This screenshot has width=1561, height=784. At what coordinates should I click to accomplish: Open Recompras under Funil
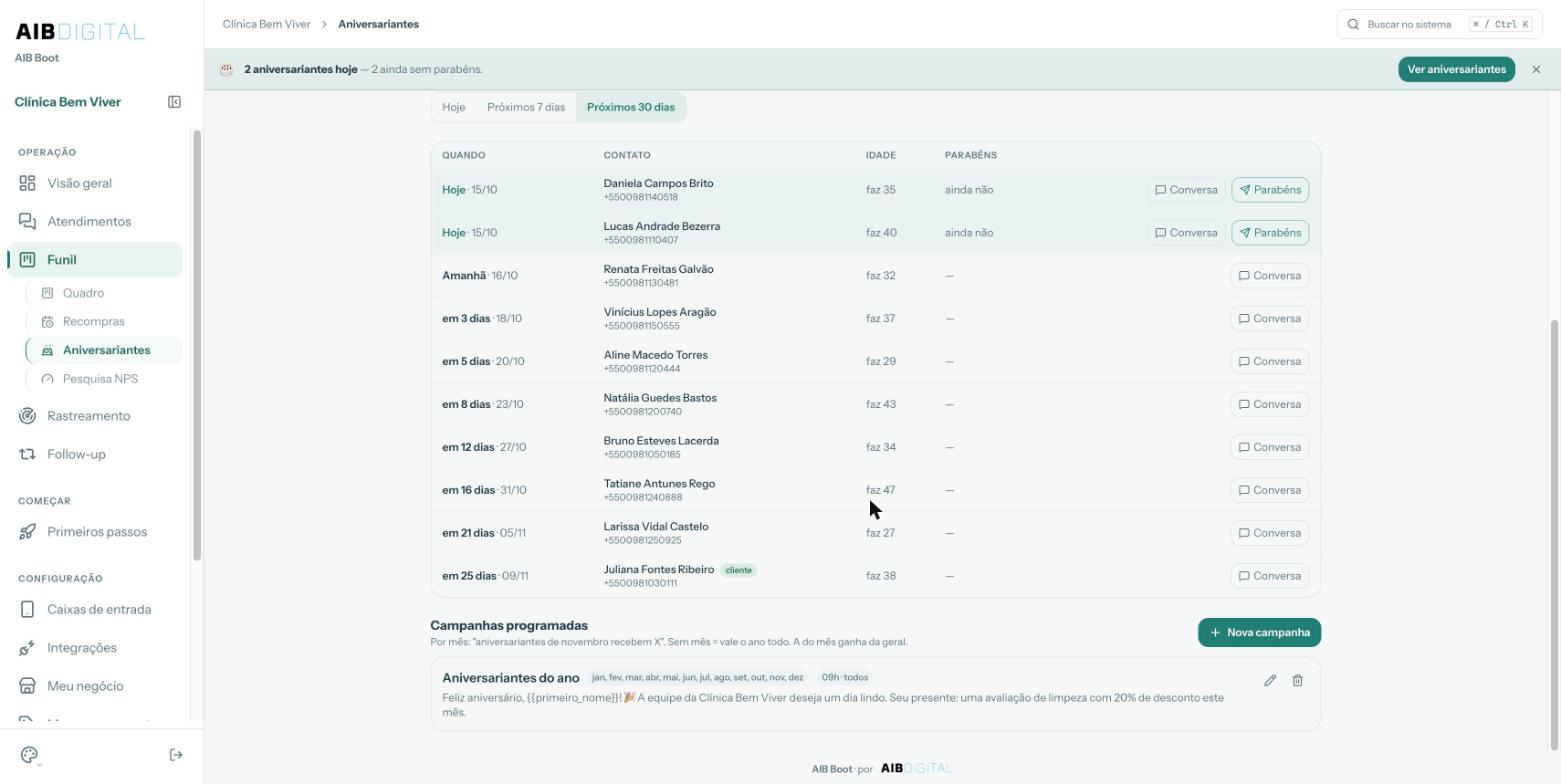coord(104,322)
